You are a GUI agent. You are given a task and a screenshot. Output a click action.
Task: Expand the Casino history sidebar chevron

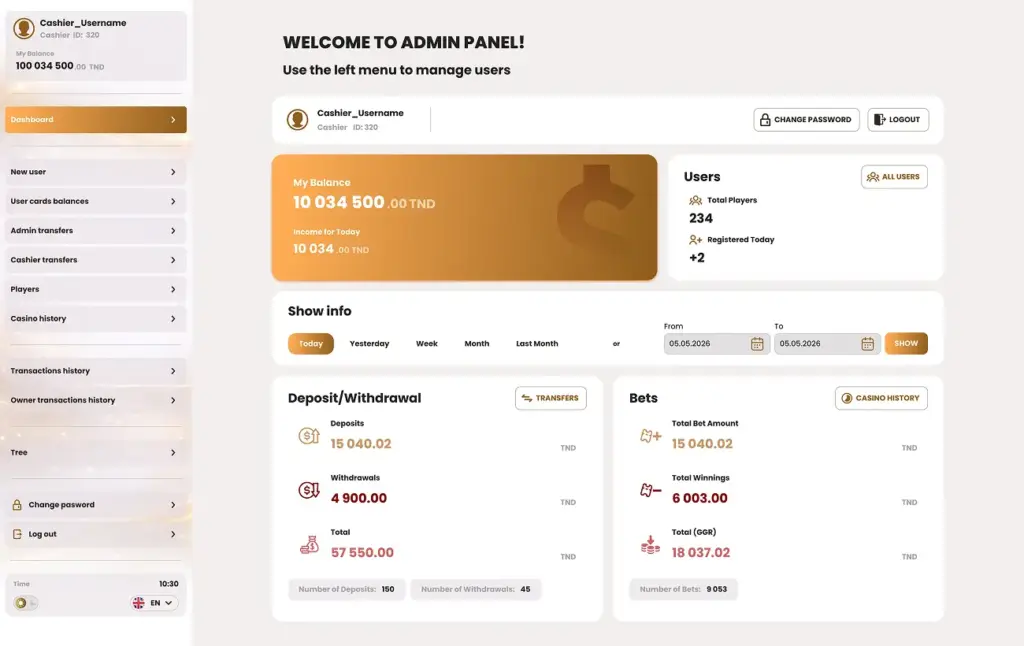coord(173,319)
